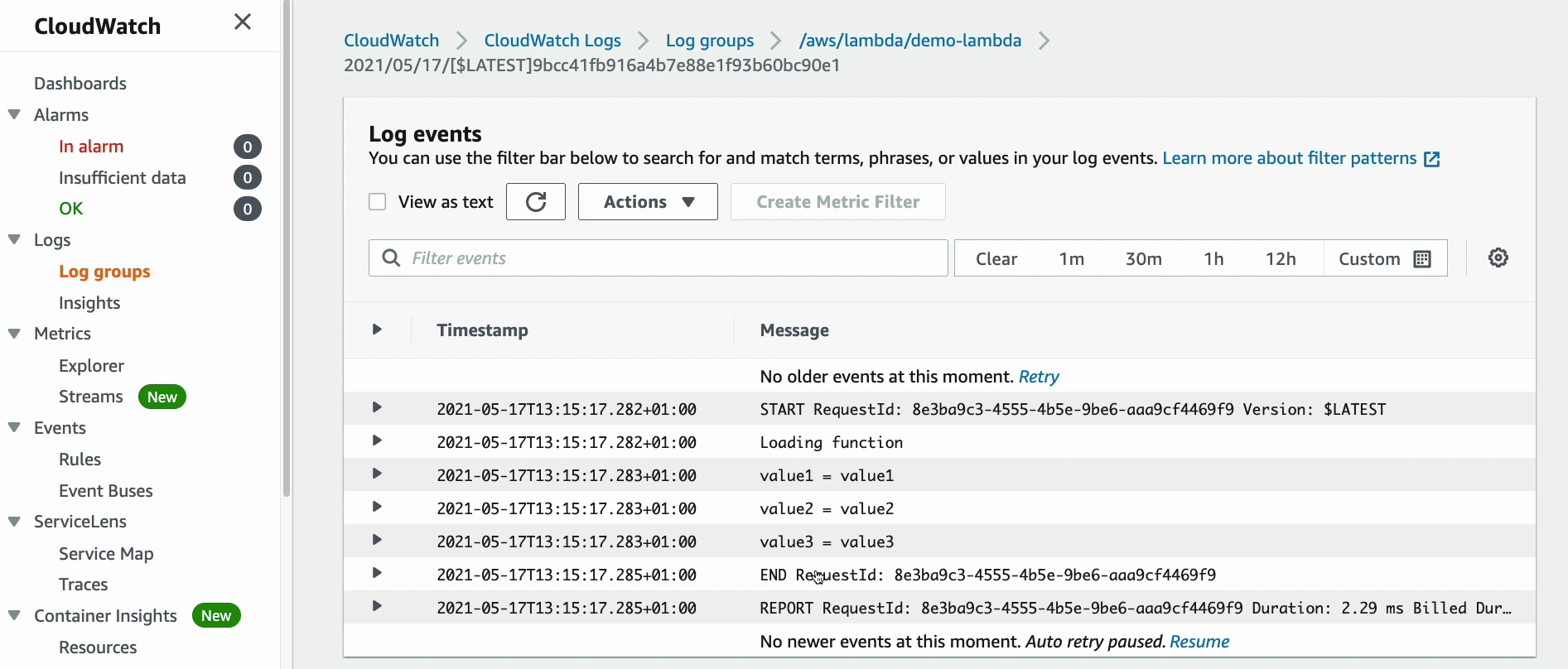Open Traces under ServiceLens
1568x669 pixels.
(x=84, y=585)
